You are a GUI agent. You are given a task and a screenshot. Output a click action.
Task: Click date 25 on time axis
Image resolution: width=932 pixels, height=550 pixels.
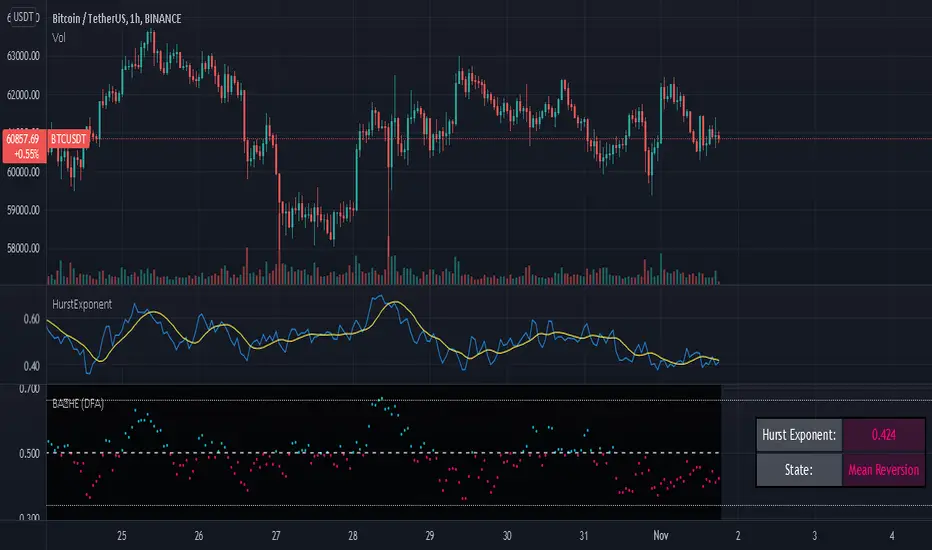122,536
